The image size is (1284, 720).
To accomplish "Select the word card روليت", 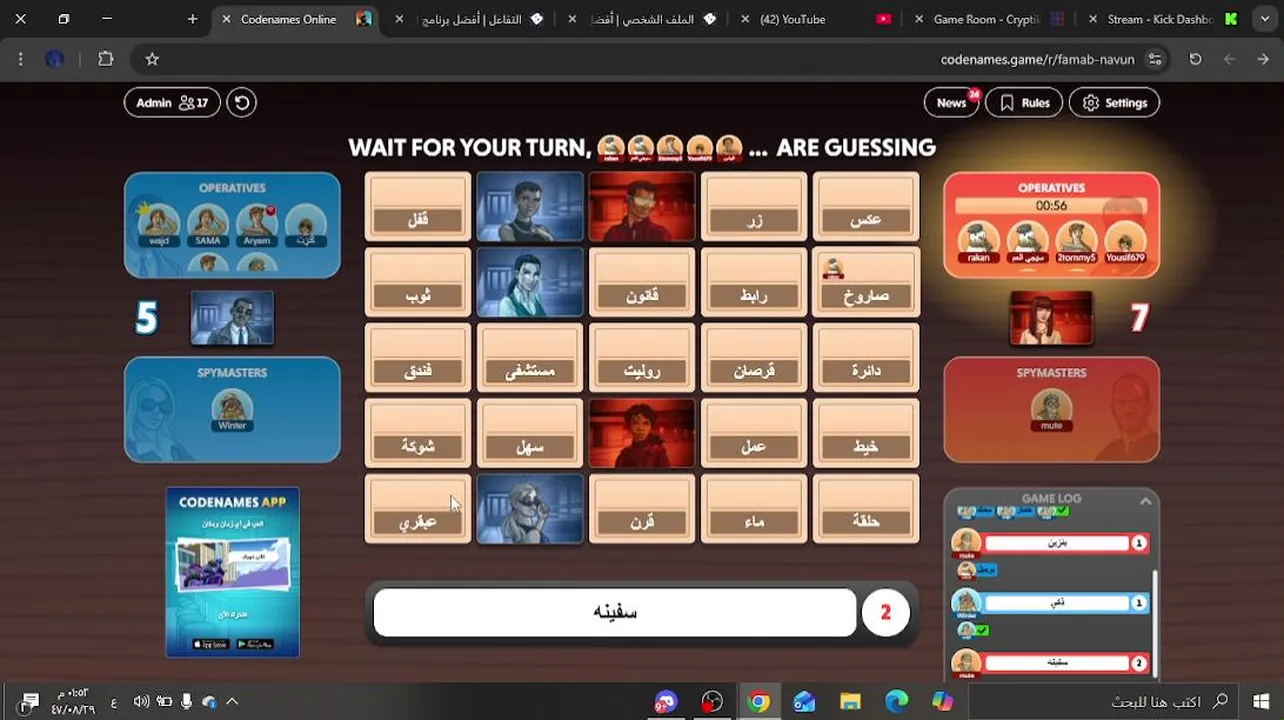I will [642, 358].
